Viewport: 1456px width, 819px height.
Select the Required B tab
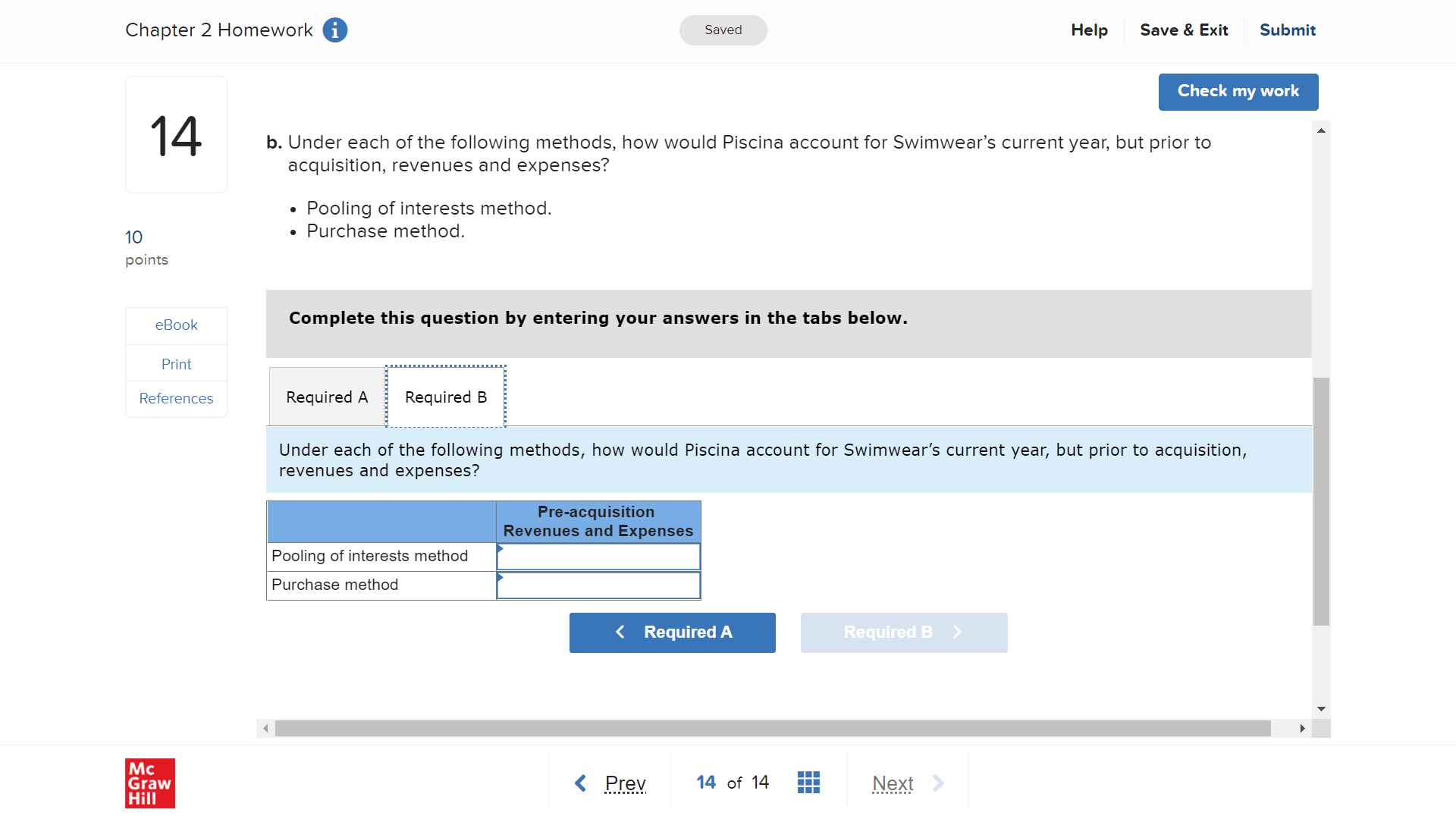[x=446, y=397]
